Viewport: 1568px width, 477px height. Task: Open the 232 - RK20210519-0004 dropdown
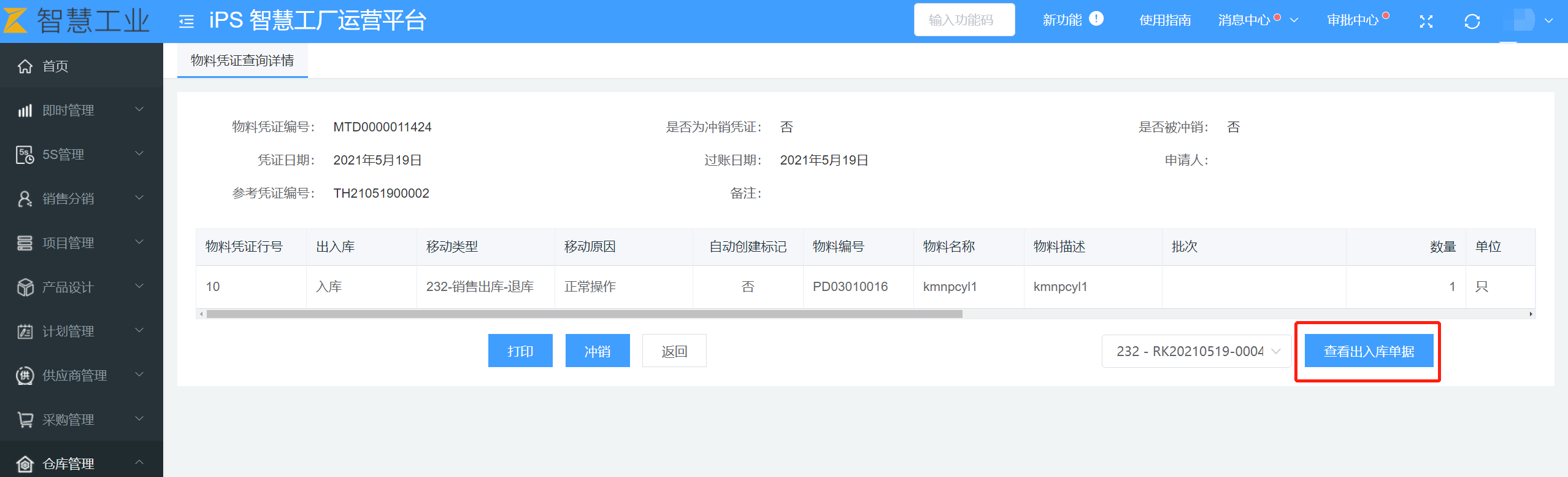(1196, 351)
